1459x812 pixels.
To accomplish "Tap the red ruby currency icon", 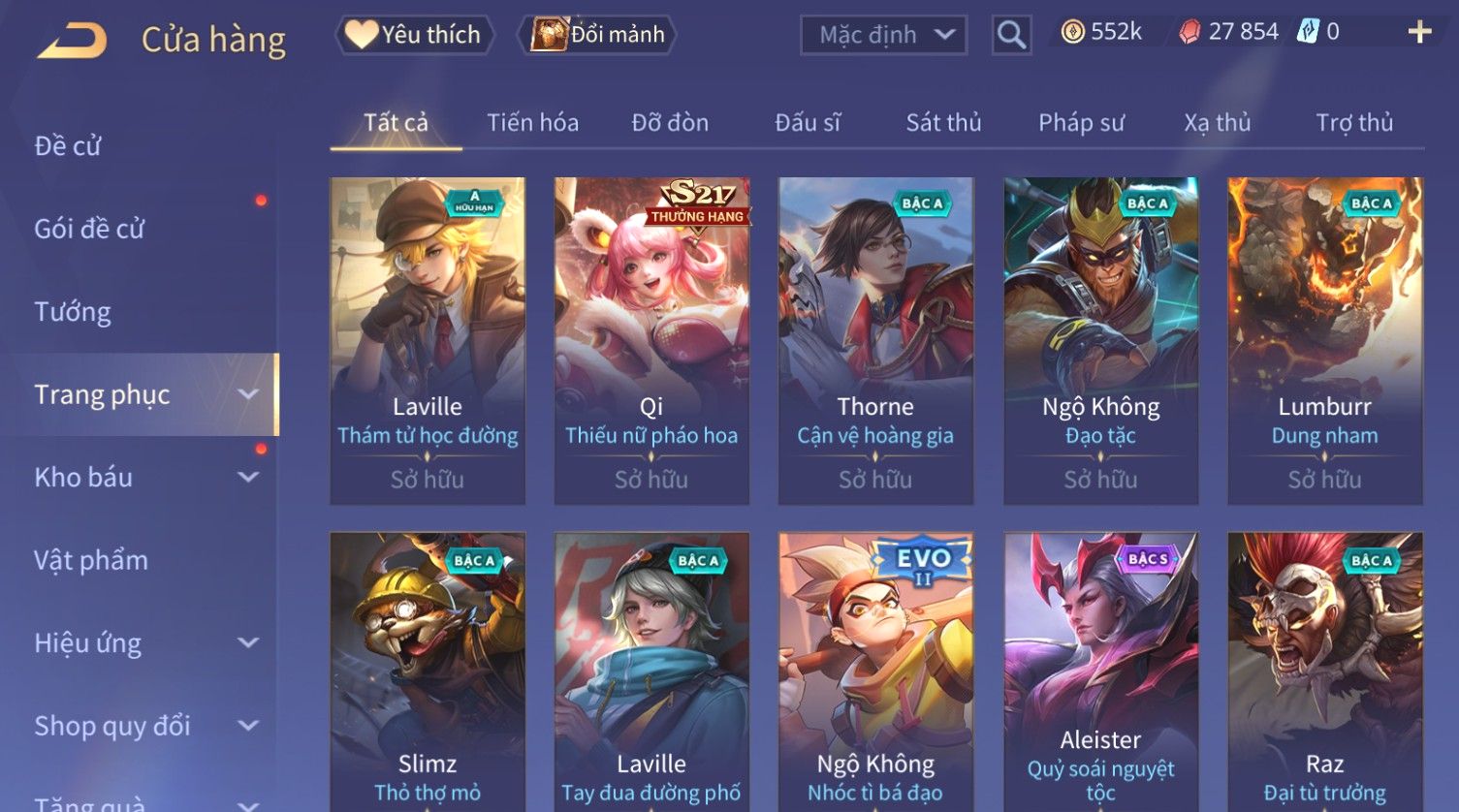I will tap(1189, 32).
